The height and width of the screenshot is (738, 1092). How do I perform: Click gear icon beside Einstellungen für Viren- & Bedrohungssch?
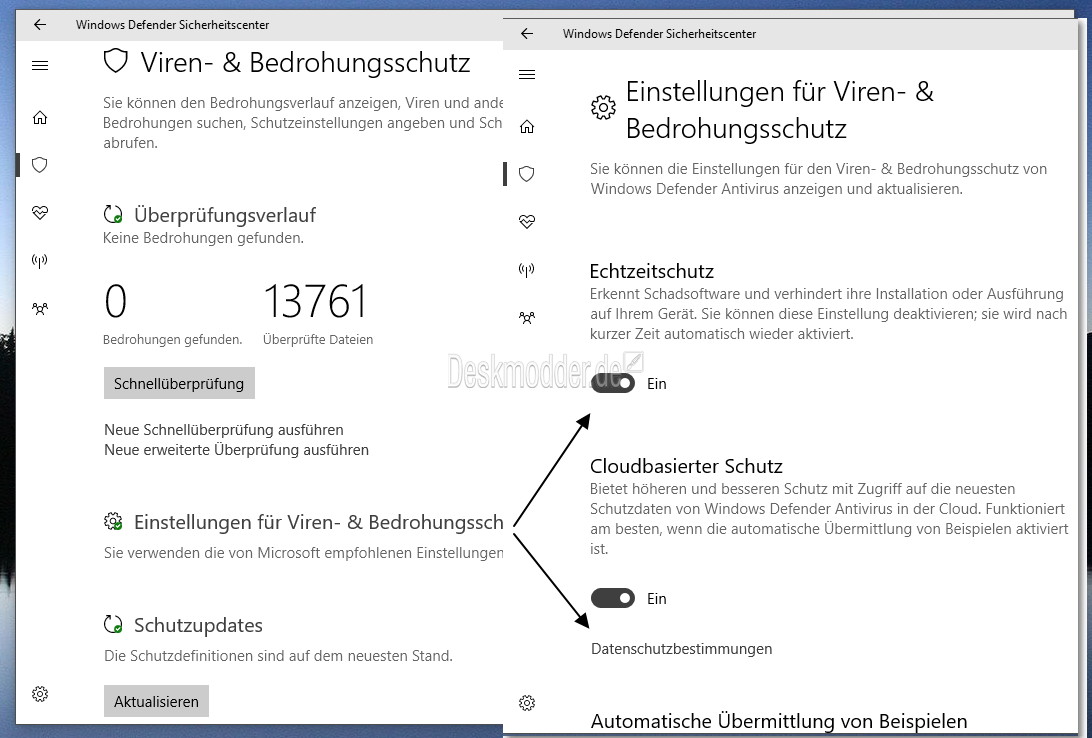pos(113,521)
